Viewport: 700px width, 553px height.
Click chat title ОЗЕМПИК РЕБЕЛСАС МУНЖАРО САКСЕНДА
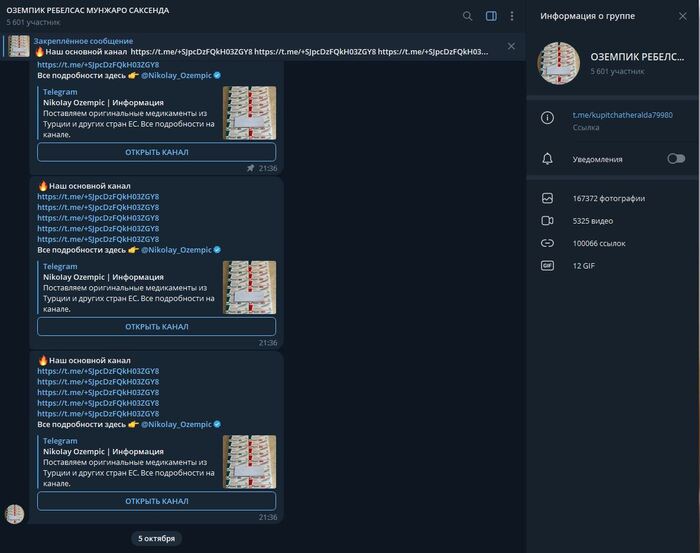88,10
